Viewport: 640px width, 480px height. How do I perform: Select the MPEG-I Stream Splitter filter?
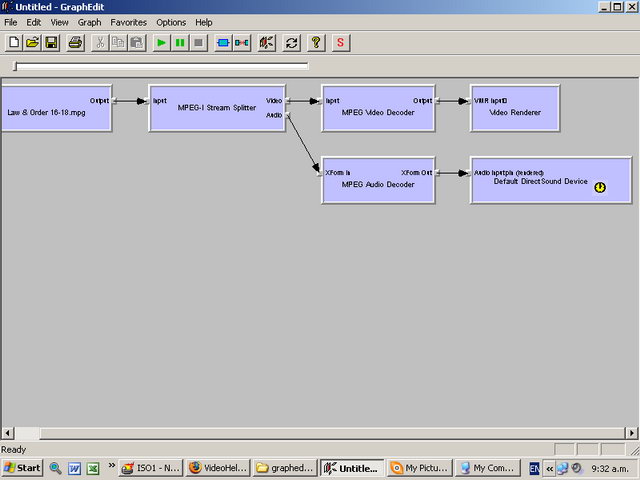click(x=217, y=108)
